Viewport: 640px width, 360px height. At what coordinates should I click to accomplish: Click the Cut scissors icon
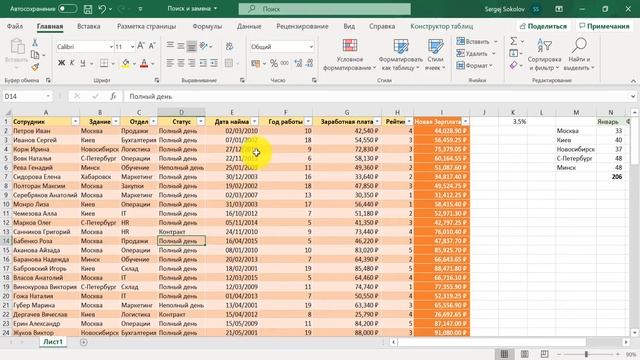pos(35,42)
